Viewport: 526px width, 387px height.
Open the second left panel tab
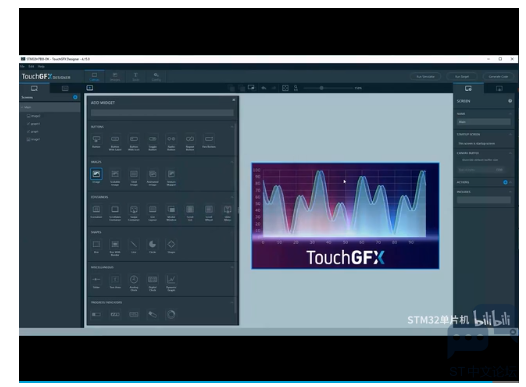[x=65, y=88]
